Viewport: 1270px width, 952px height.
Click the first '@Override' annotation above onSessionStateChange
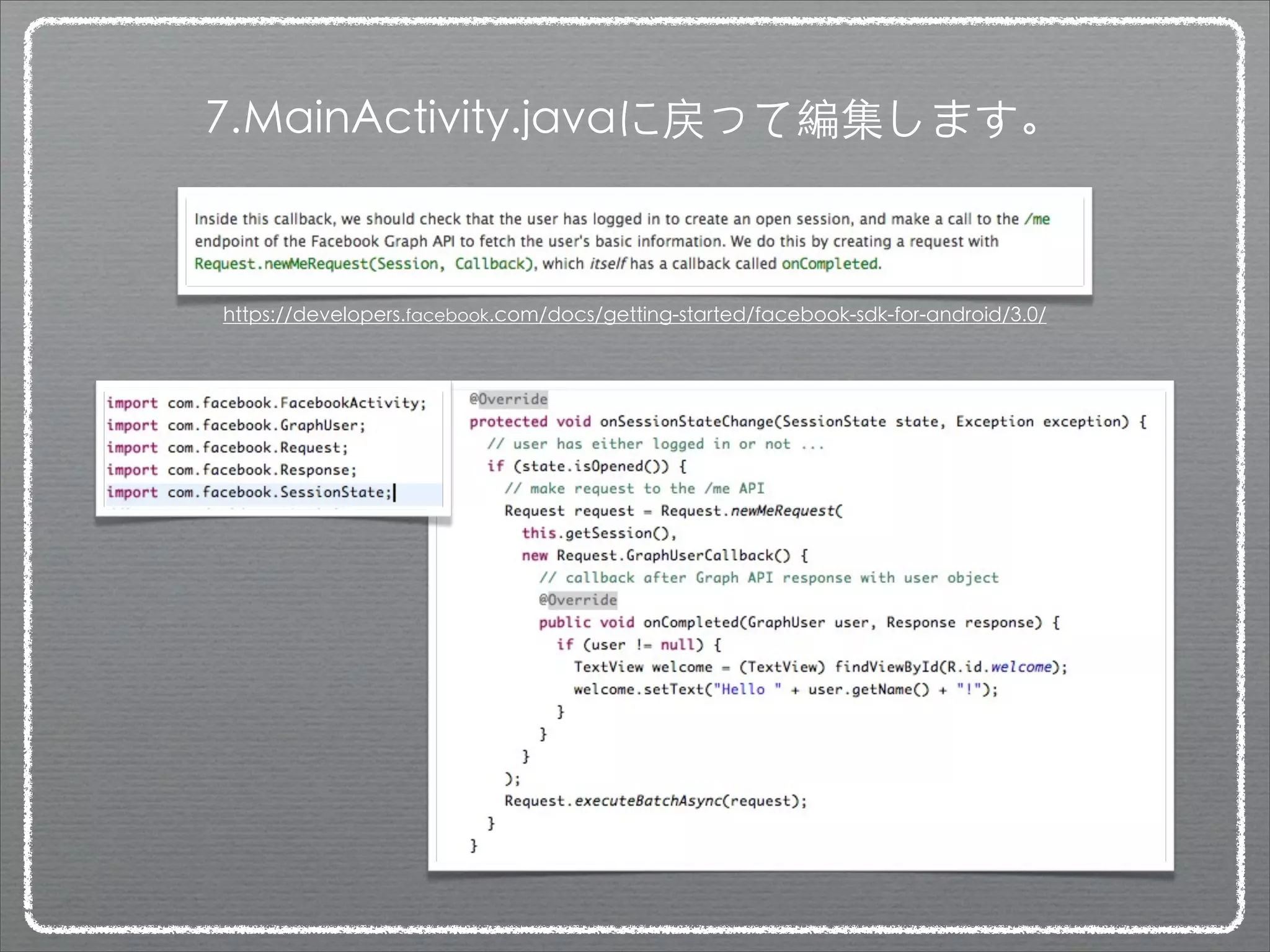(x=508, y=399)
